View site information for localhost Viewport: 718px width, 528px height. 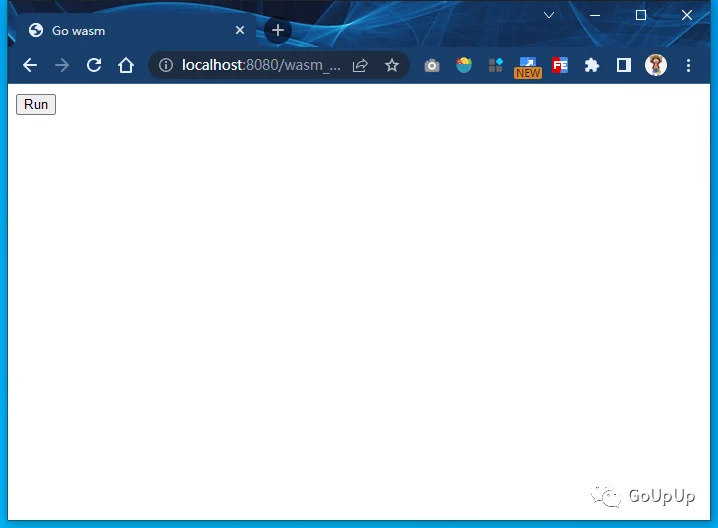click(166, 65)
